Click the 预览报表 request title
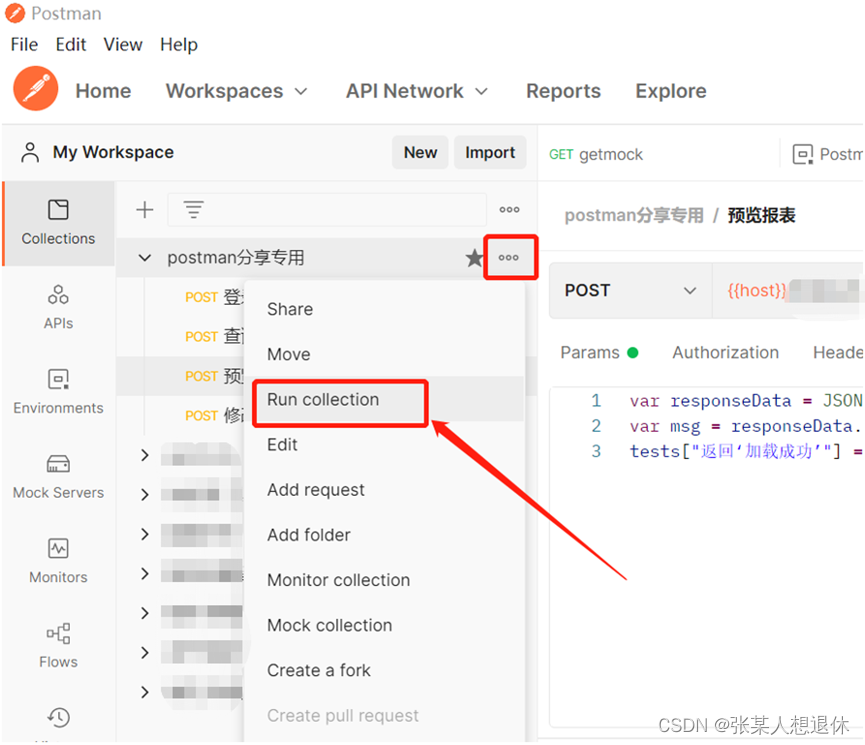This screenshot has width=865, height=745. (761, 216)
